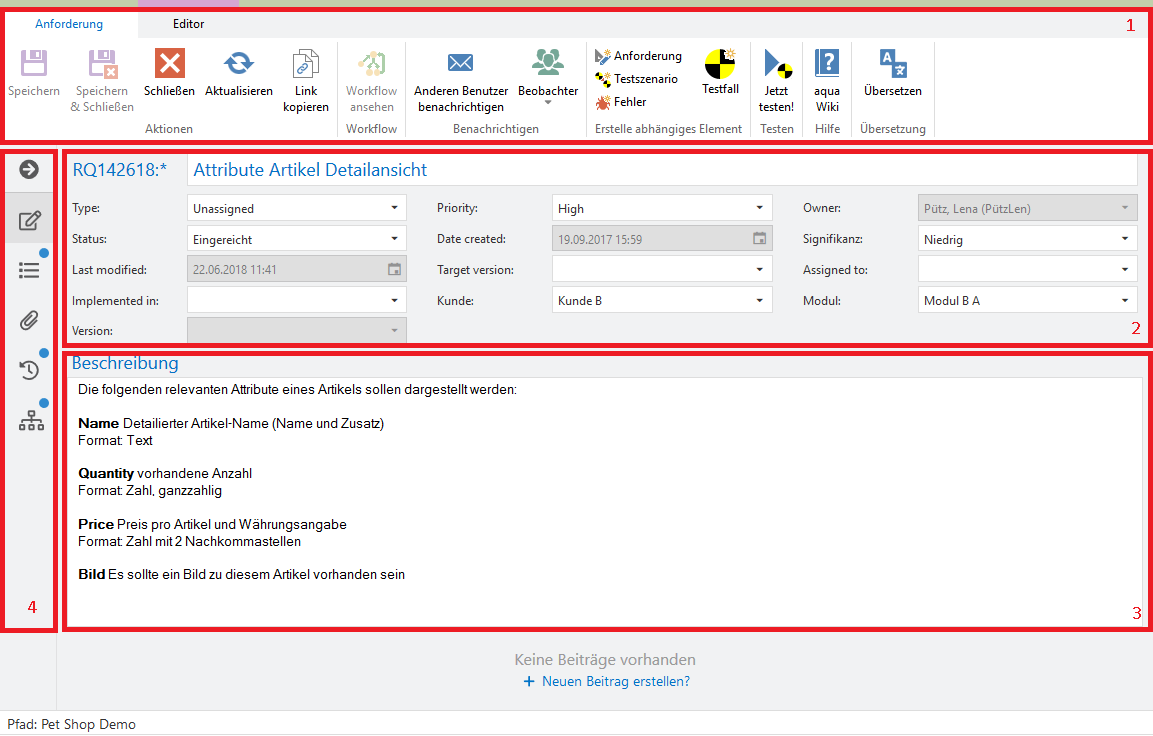Viewport: 1153px width, 736px height.
Task: Click the Übersetzen translate icon
Action: click(892, 65)
